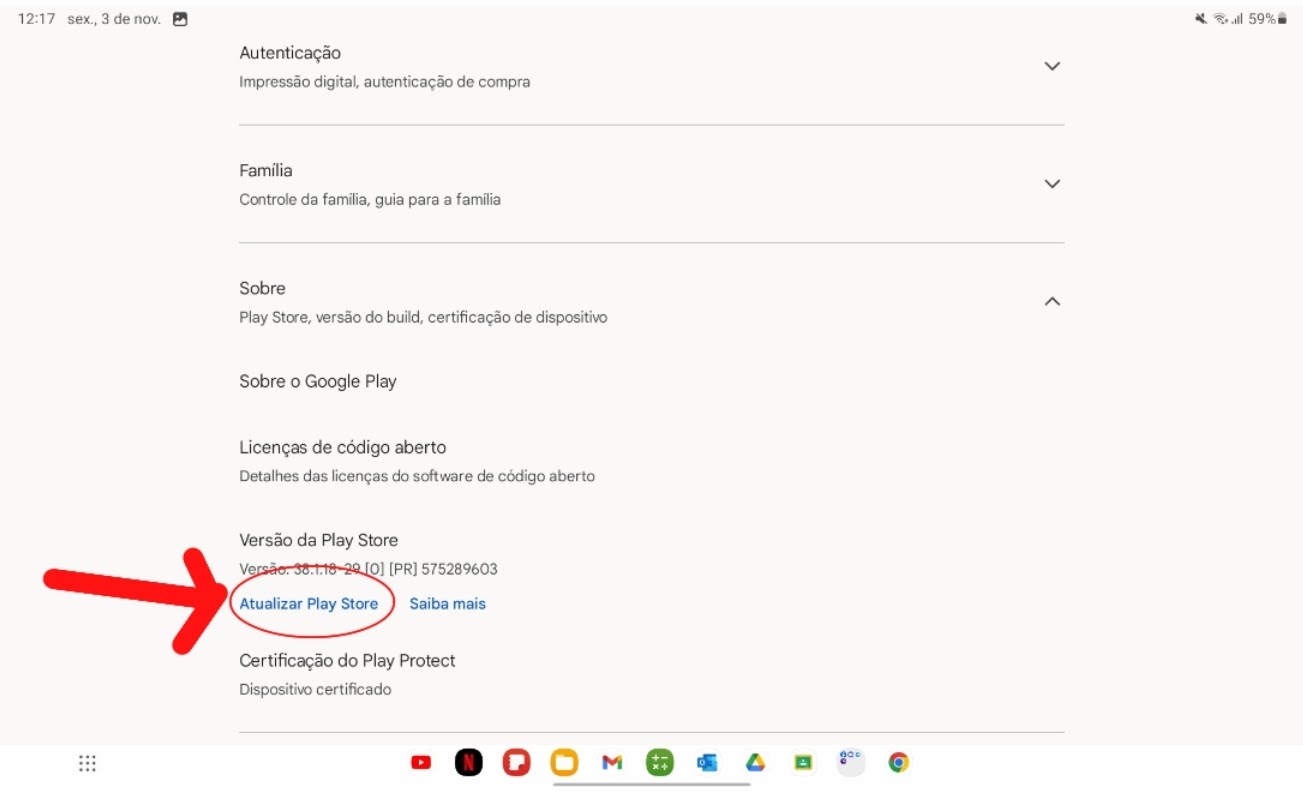Tap the Versão da Play Store heading

tap(319, 540)
